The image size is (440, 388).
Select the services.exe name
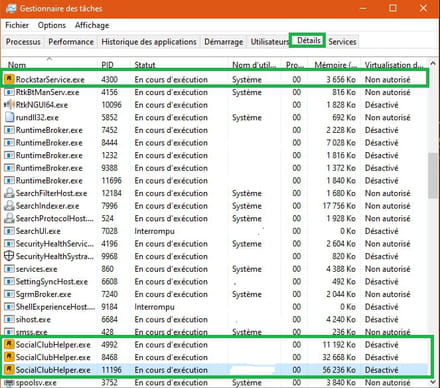36,269
